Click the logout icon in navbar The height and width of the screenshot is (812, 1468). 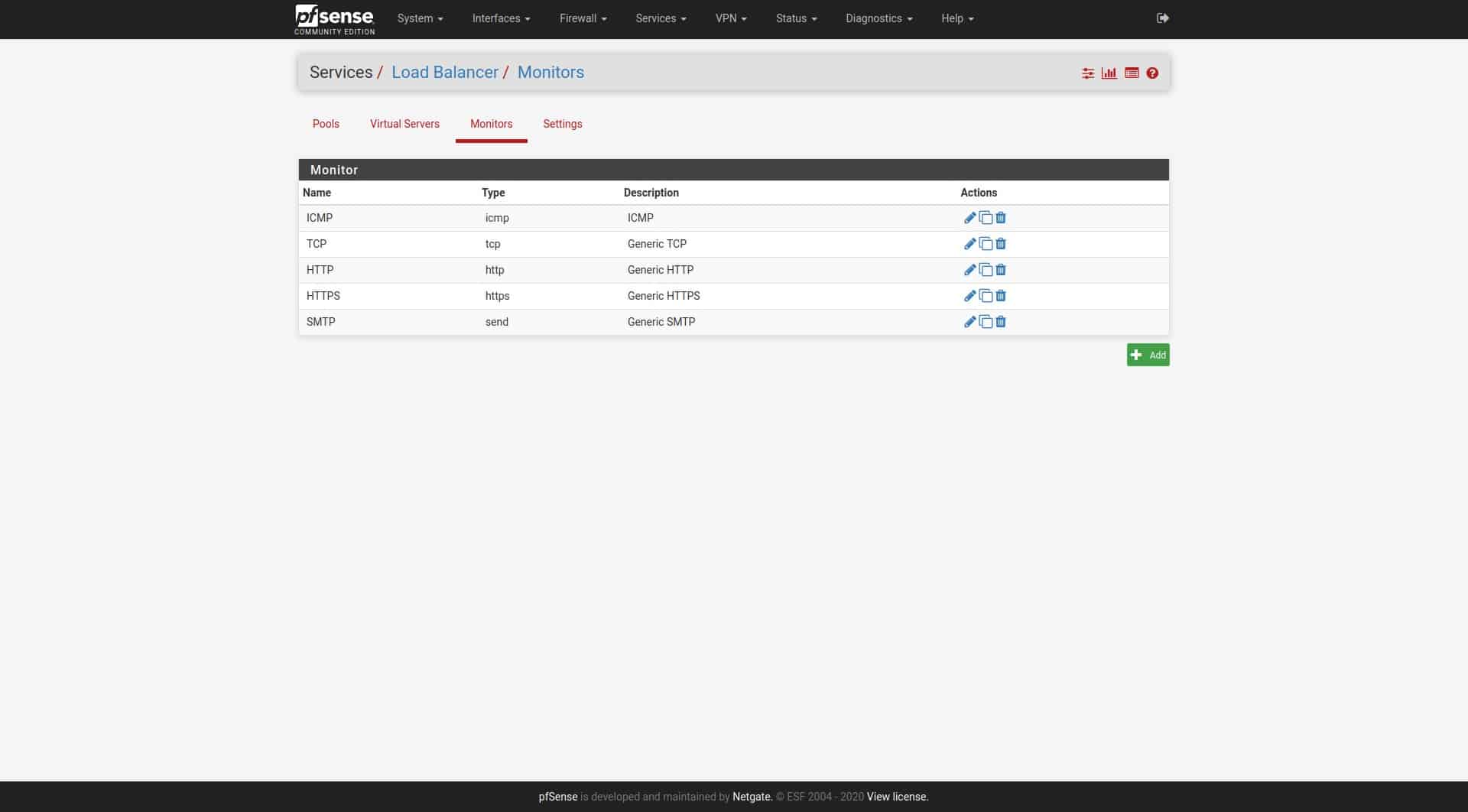(1163, 18)
